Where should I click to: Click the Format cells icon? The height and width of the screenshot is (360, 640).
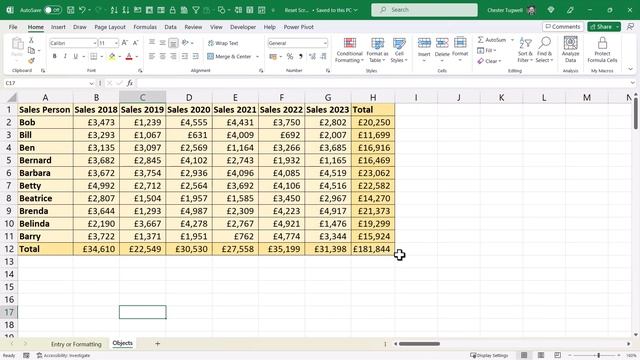[x=460, y=43]
